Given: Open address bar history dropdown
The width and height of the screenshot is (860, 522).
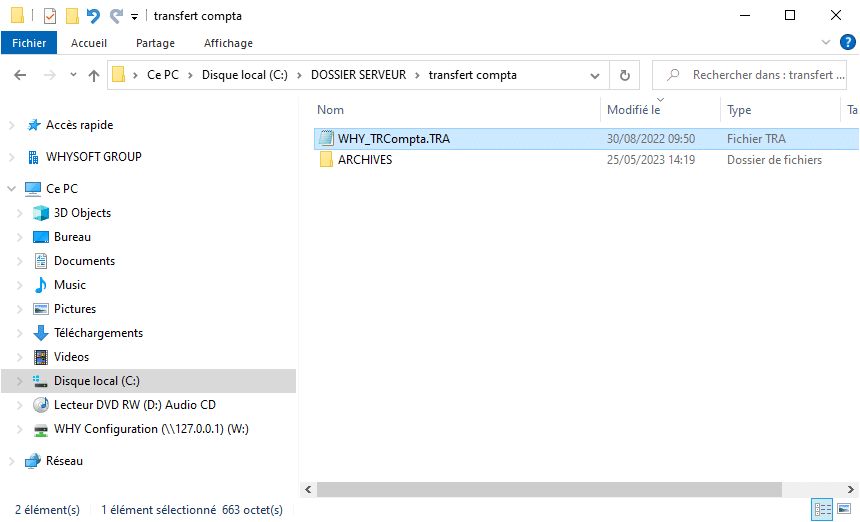Looking at the screenshot, I should [x=595, y=76].
